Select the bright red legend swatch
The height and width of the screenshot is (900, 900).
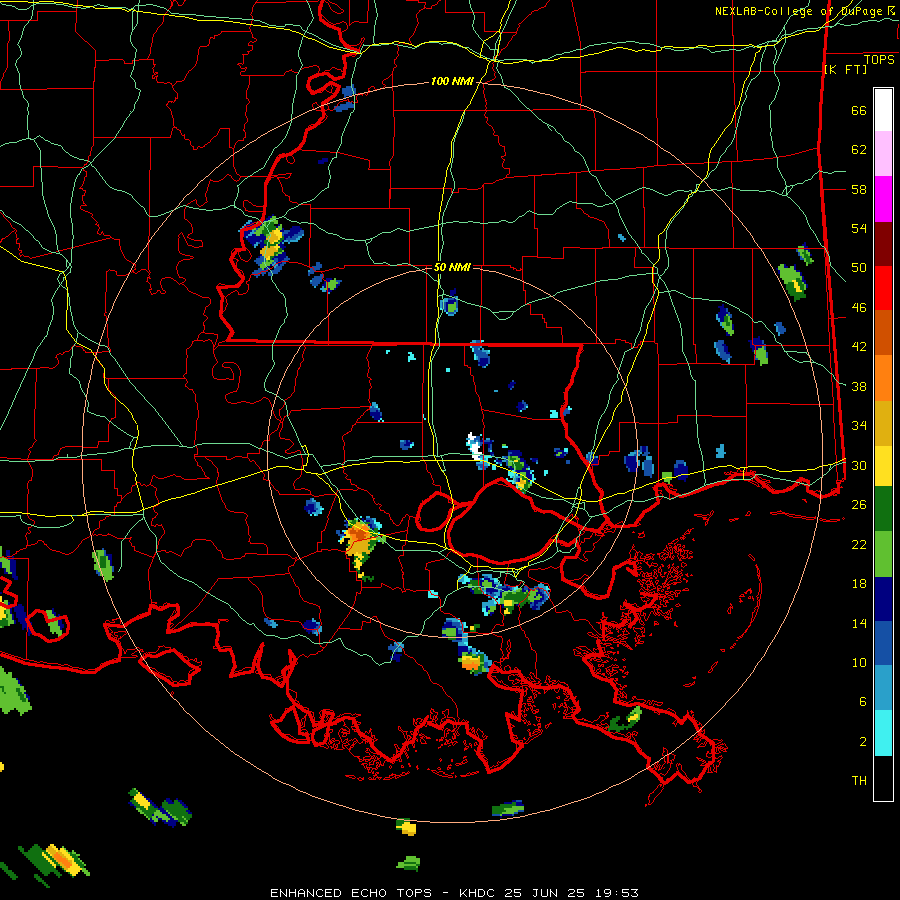pos(883,288)
